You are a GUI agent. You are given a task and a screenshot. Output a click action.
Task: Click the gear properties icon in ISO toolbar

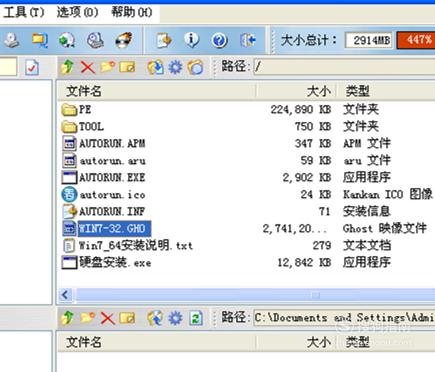[175, 67]
